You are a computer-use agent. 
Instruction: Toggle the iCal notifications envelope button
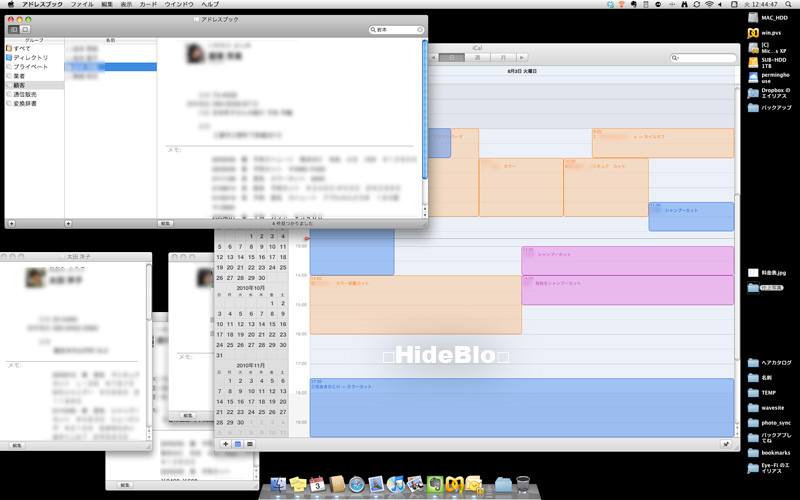click(250, 444)
